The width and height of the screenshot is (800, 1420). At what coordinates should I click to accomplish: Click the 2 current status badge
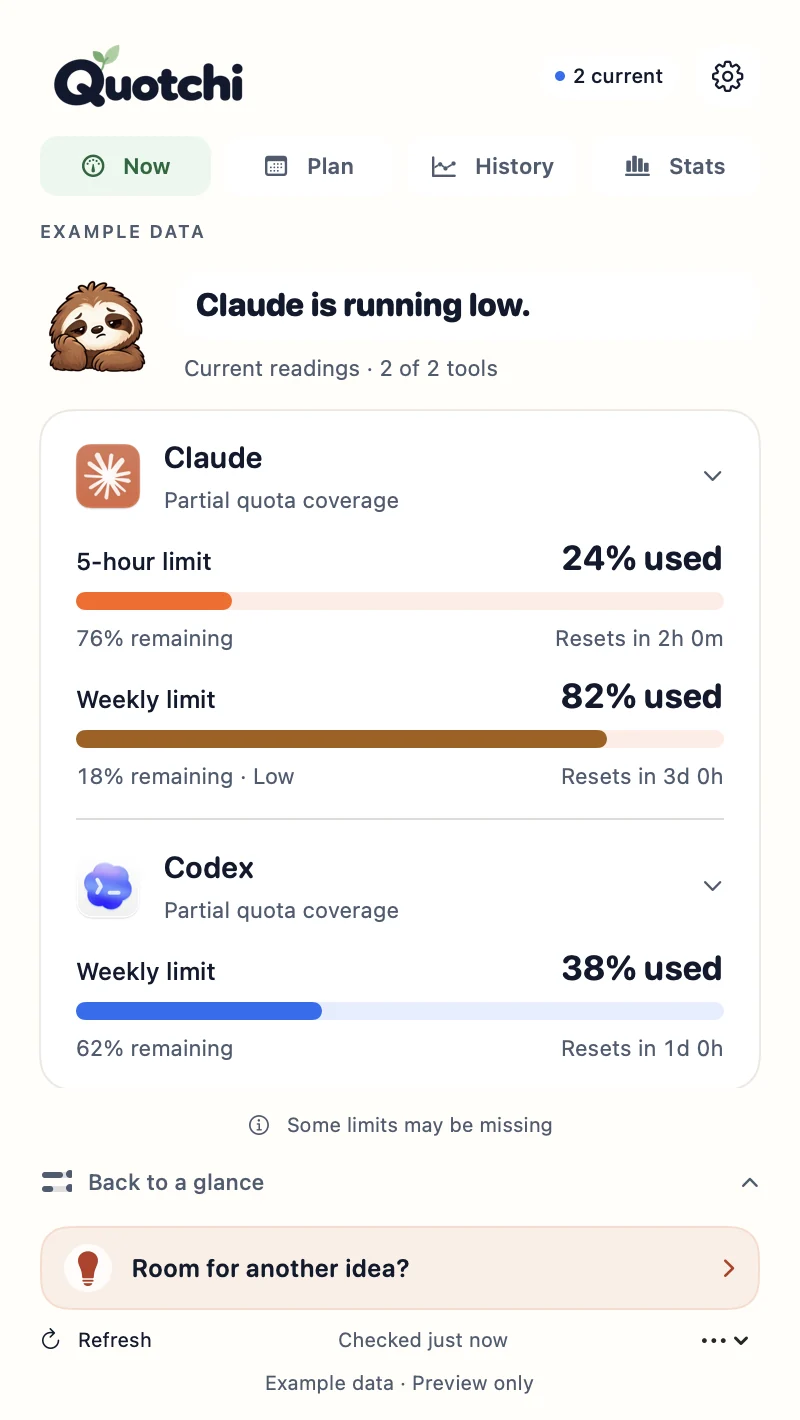point(609,76)
